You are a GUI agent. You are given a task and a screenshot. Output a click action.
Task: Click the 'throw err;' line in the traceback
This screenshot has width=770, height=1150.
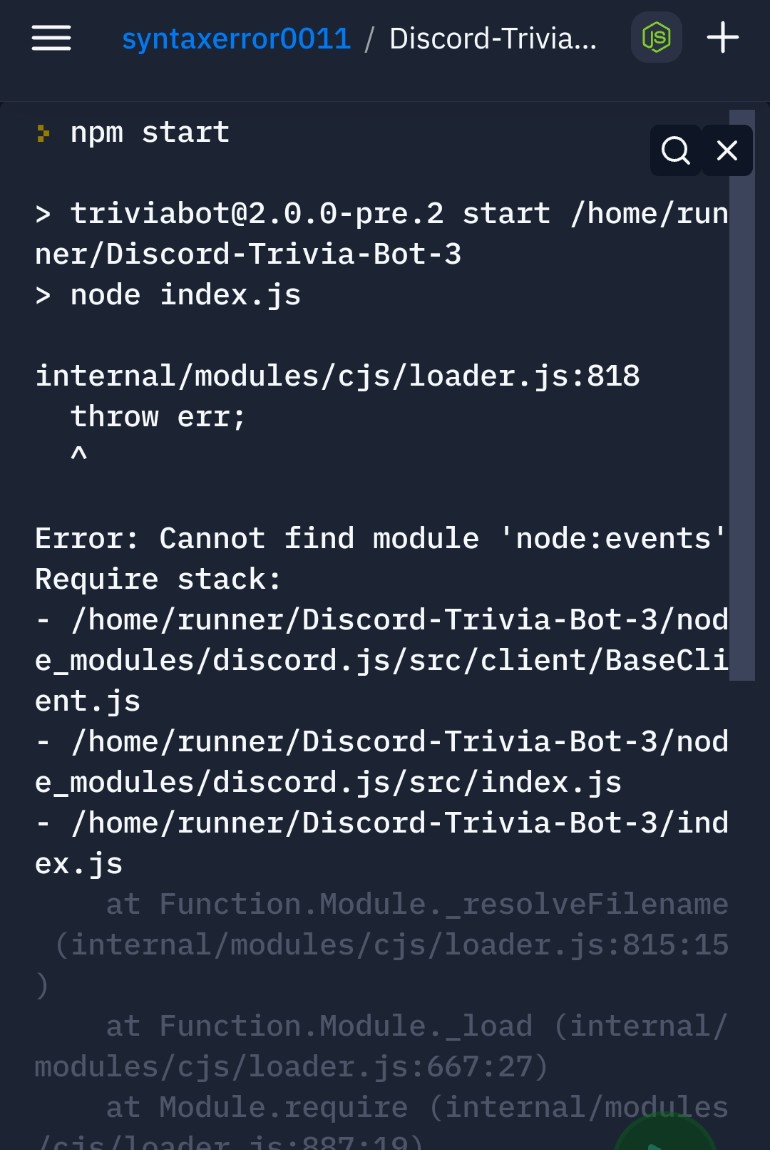point(155,416)
